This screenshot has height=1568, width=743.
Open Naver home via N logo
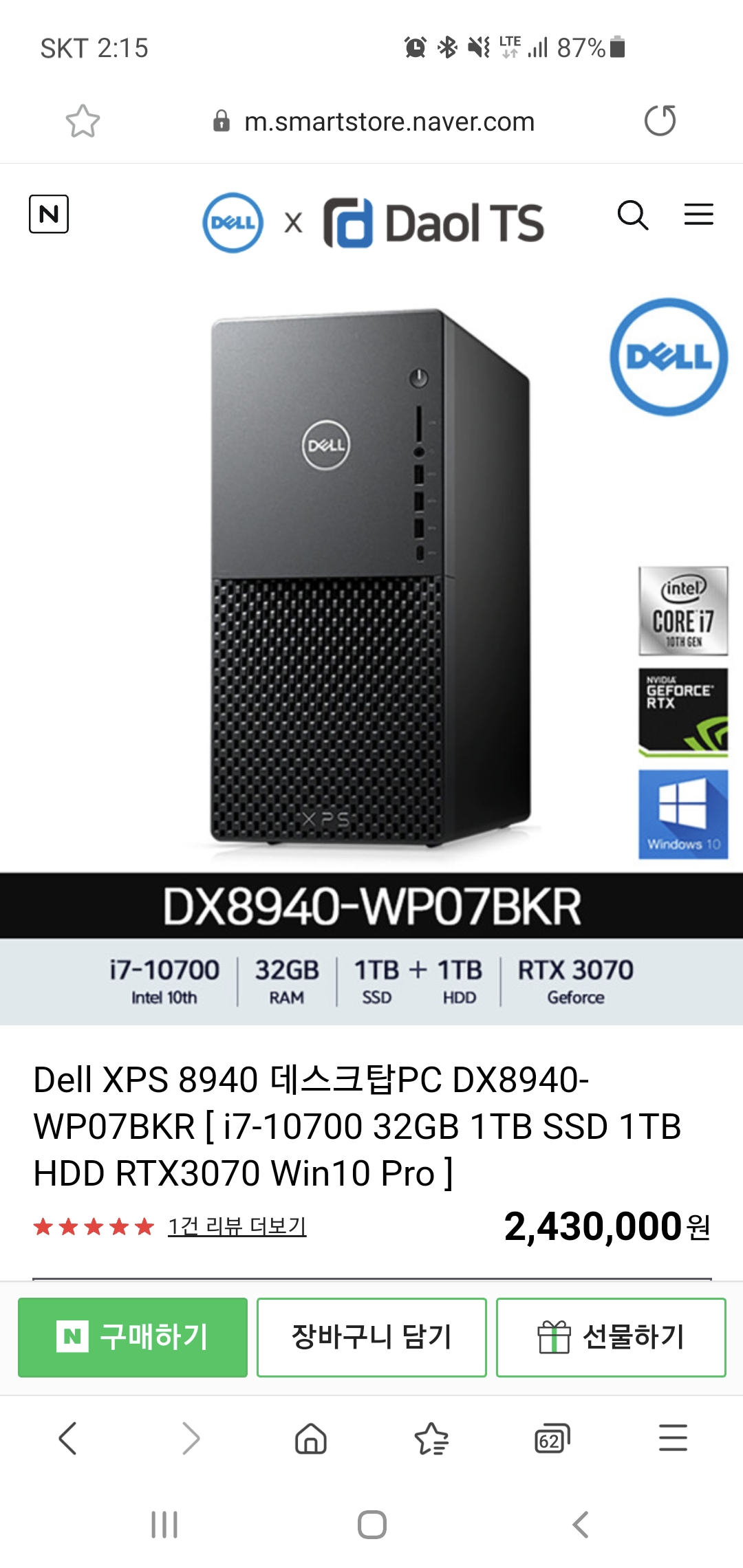(x=49, y=214)
